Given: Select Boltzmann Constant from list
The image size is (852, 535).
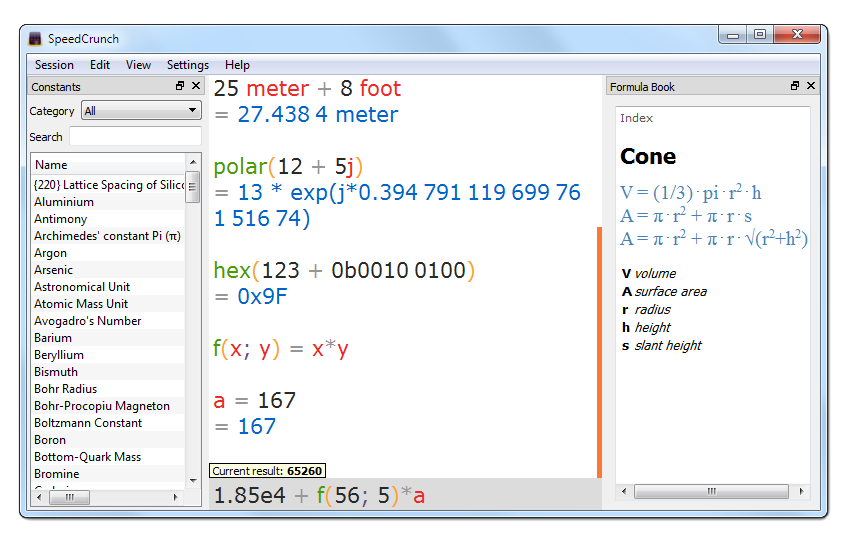Looking at the screenshot, I should click(x=88, y=423).
